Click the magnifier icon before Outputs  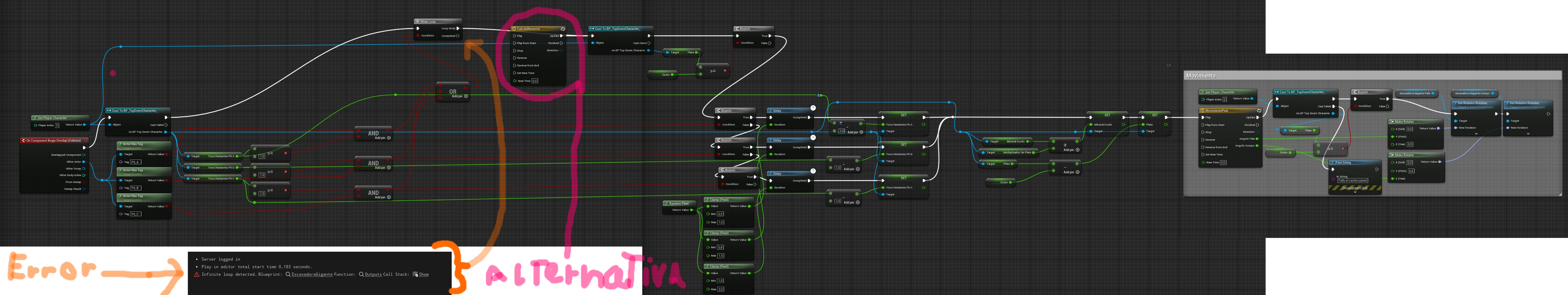[362, 274]
